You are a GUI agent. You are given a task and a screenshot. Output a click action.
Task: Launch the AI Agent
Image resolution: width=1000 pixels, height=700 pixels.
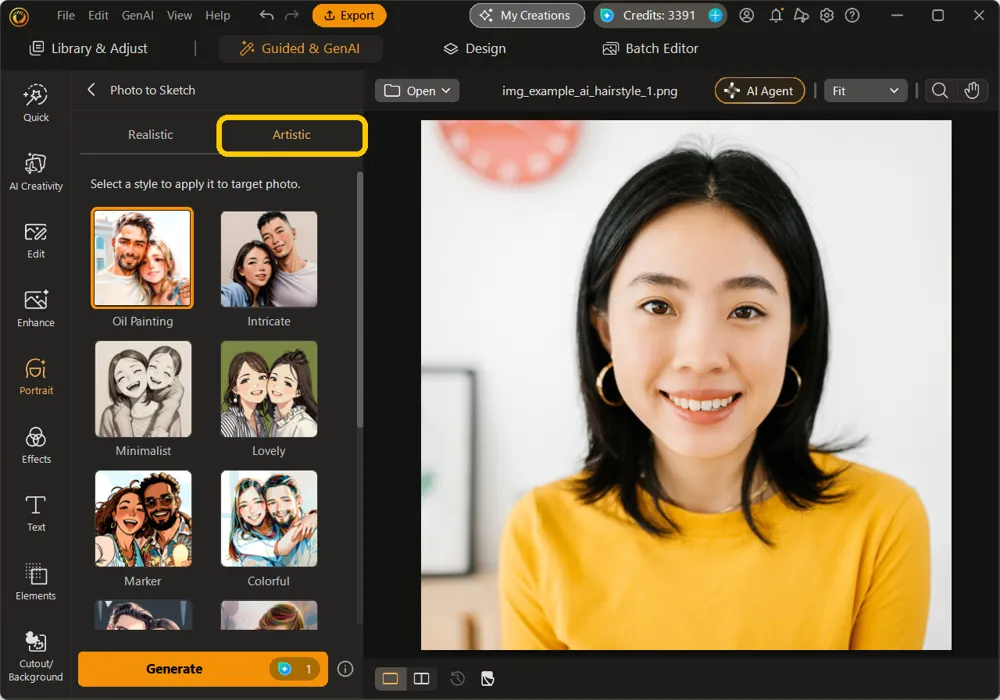point(760,91)
